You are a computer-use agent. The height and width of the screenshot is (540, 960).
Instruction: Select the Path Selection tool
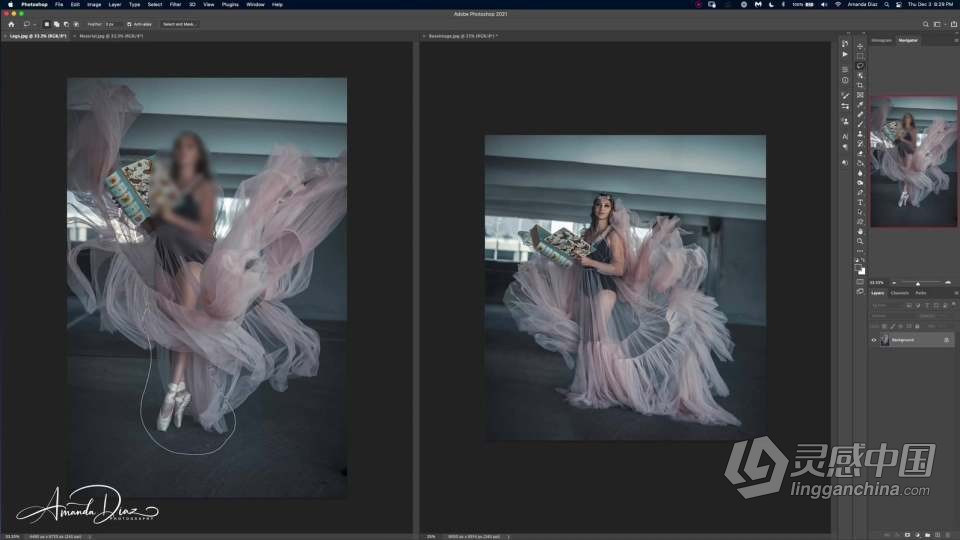860,212
